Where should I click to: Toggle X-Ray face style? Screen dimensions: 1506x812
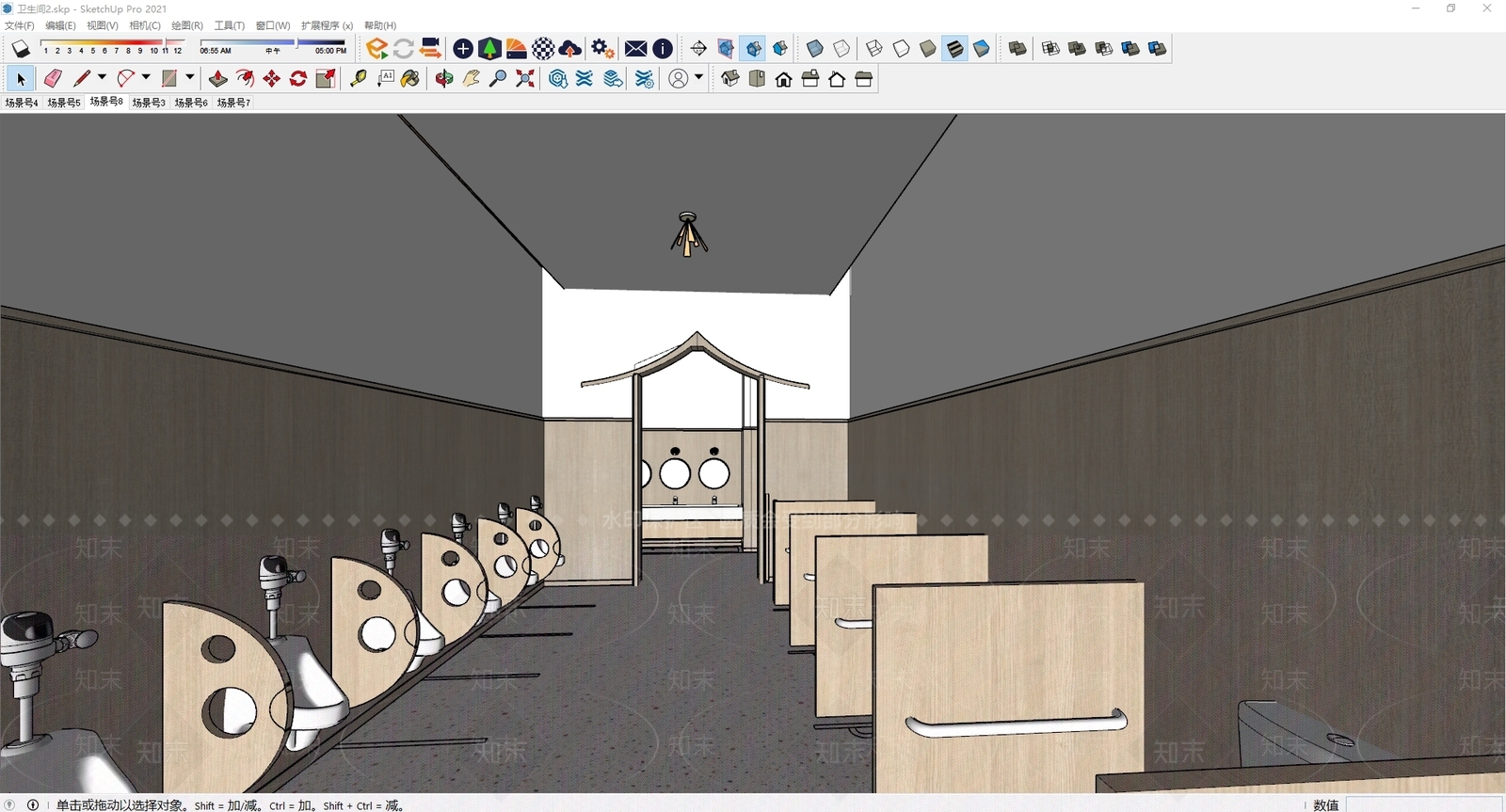(815, 48)
